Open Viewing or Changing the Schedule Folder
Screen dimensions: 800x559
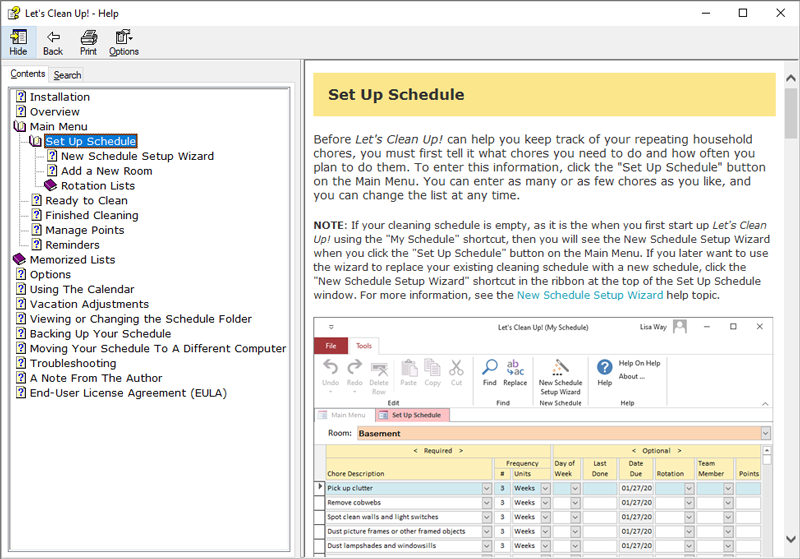[x=141, y=319]
